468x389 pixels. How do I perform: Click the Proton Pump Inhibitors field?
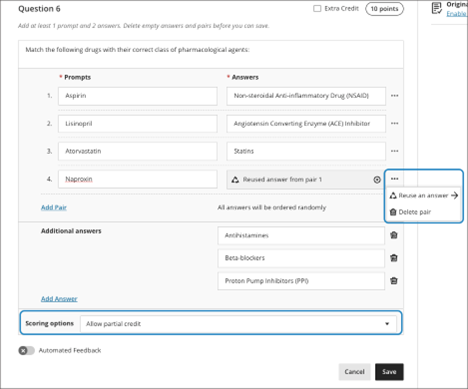pyautogui.click(x=301, y=281)
